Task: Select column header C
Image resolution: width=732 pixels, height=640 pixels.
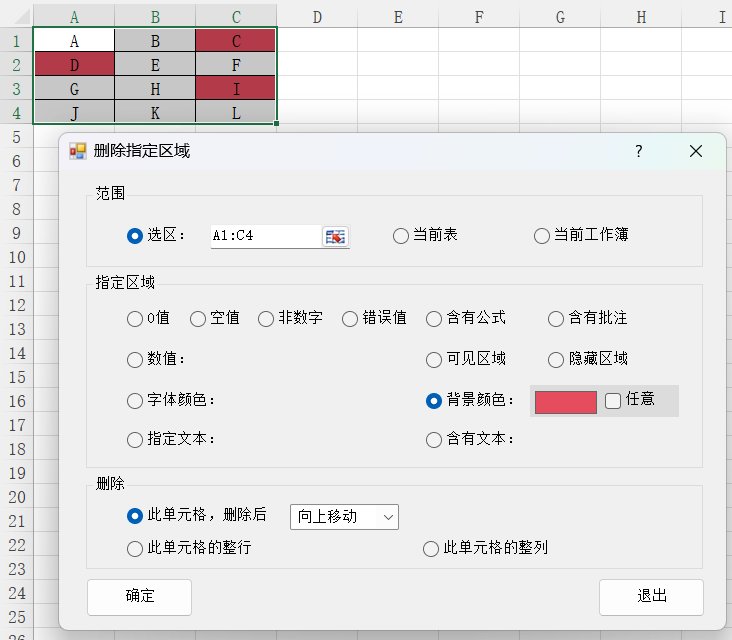Action: (236, 17)
